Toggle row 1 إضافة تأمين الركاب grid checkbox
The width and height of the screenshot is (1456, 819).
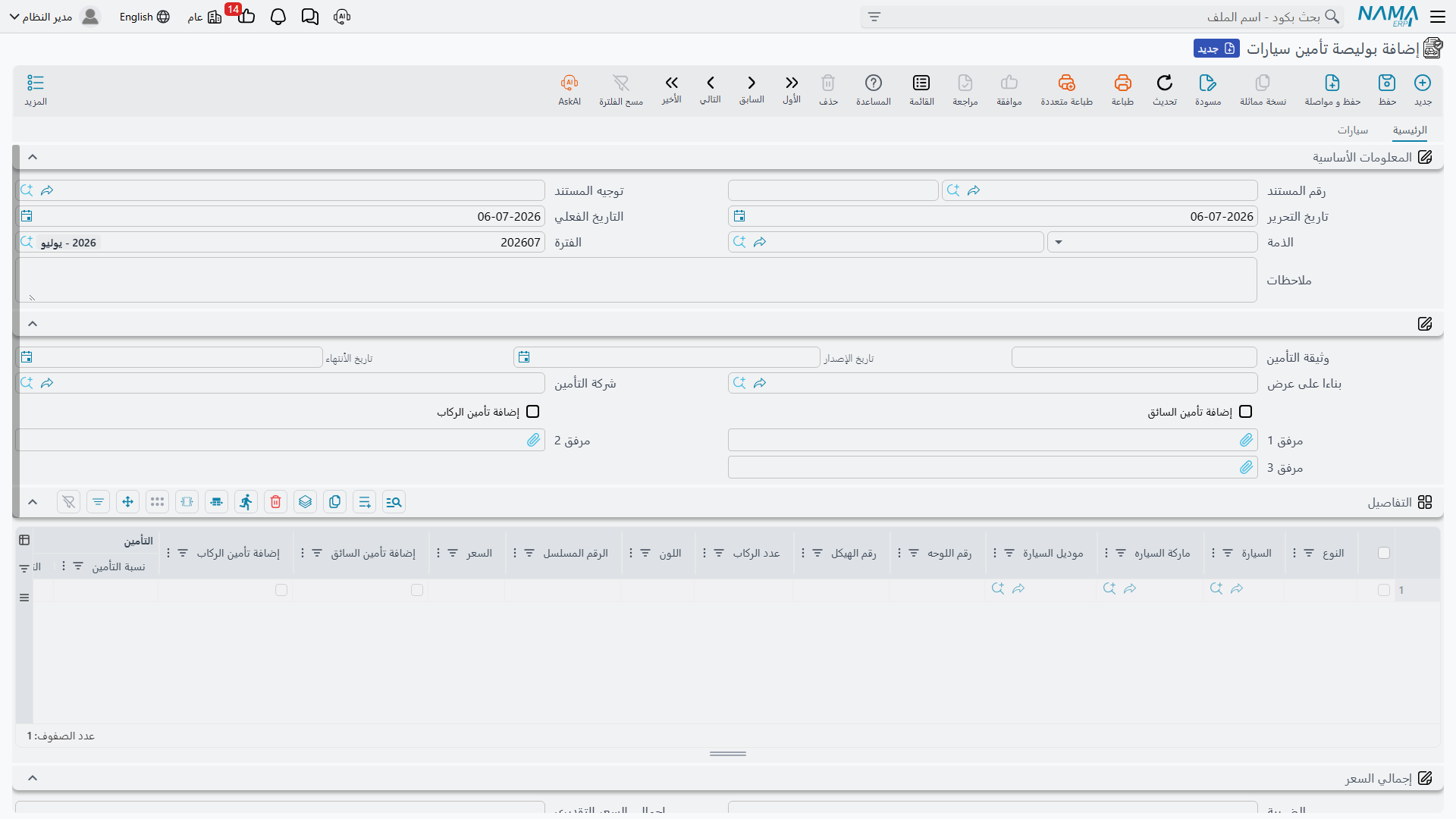click(x=281, y=590)
